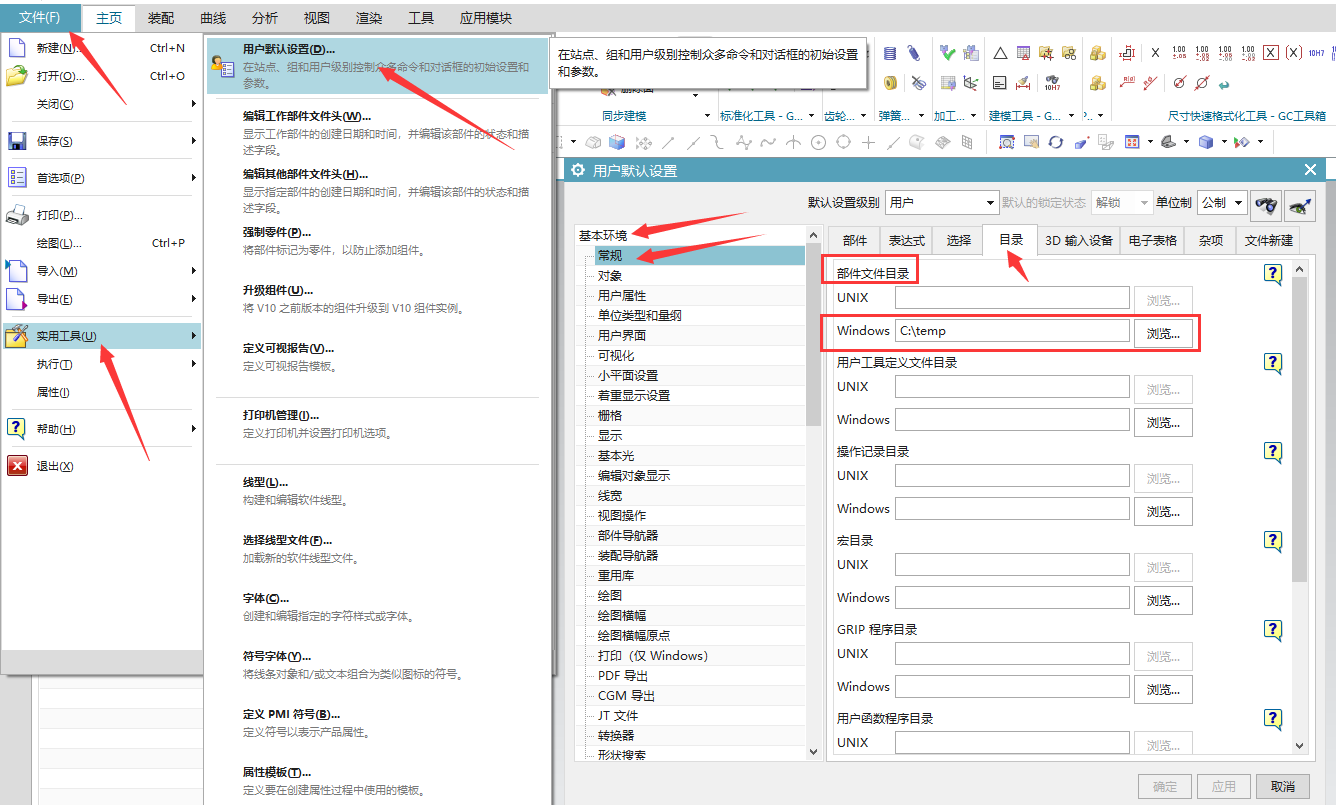Click the Windows path field containing C:\temp
The width and height of the screenshot is (1336, 805).
(x=1011, y=331)
